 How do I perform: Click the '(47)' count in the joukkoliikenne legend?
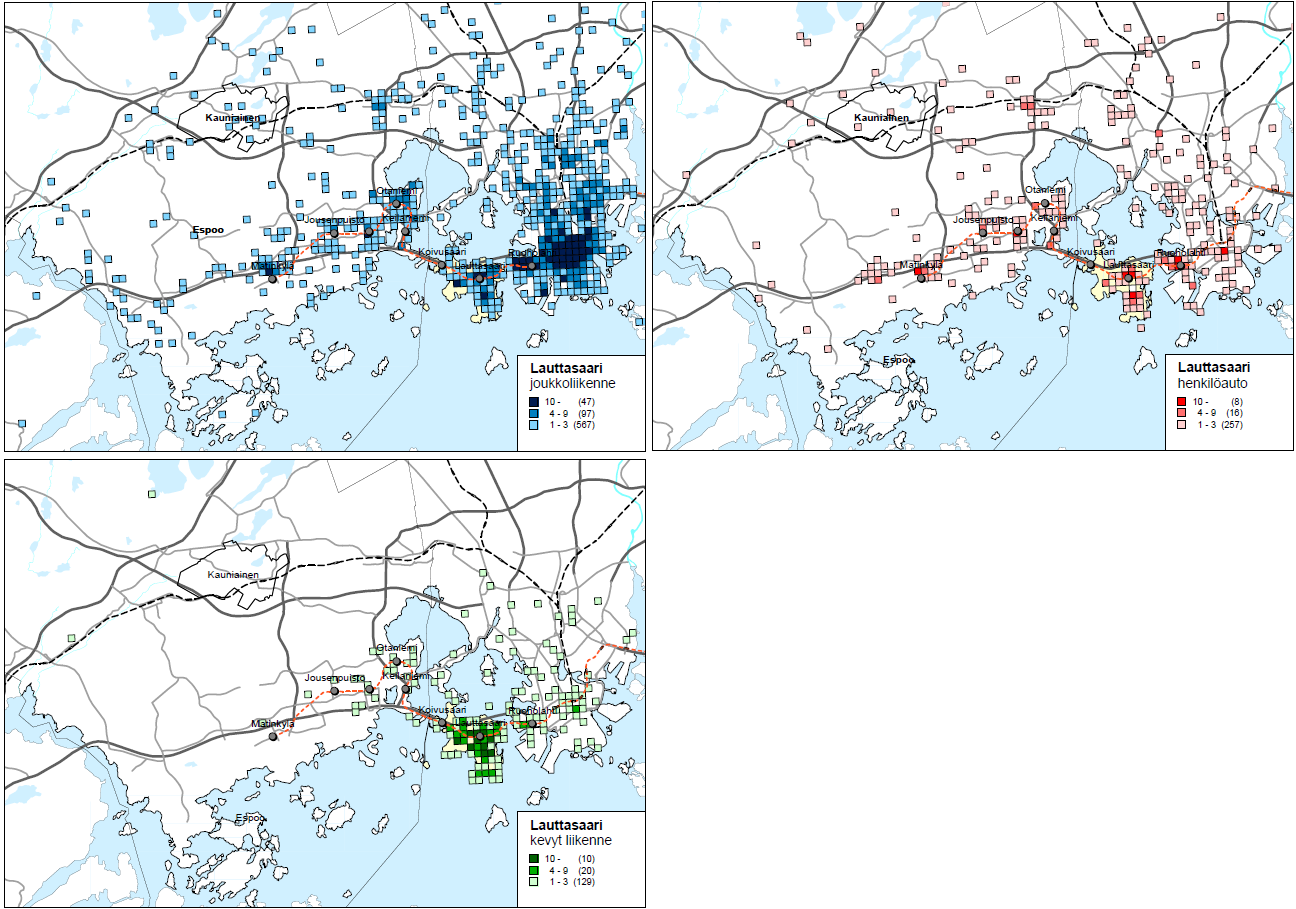[586, 401]
